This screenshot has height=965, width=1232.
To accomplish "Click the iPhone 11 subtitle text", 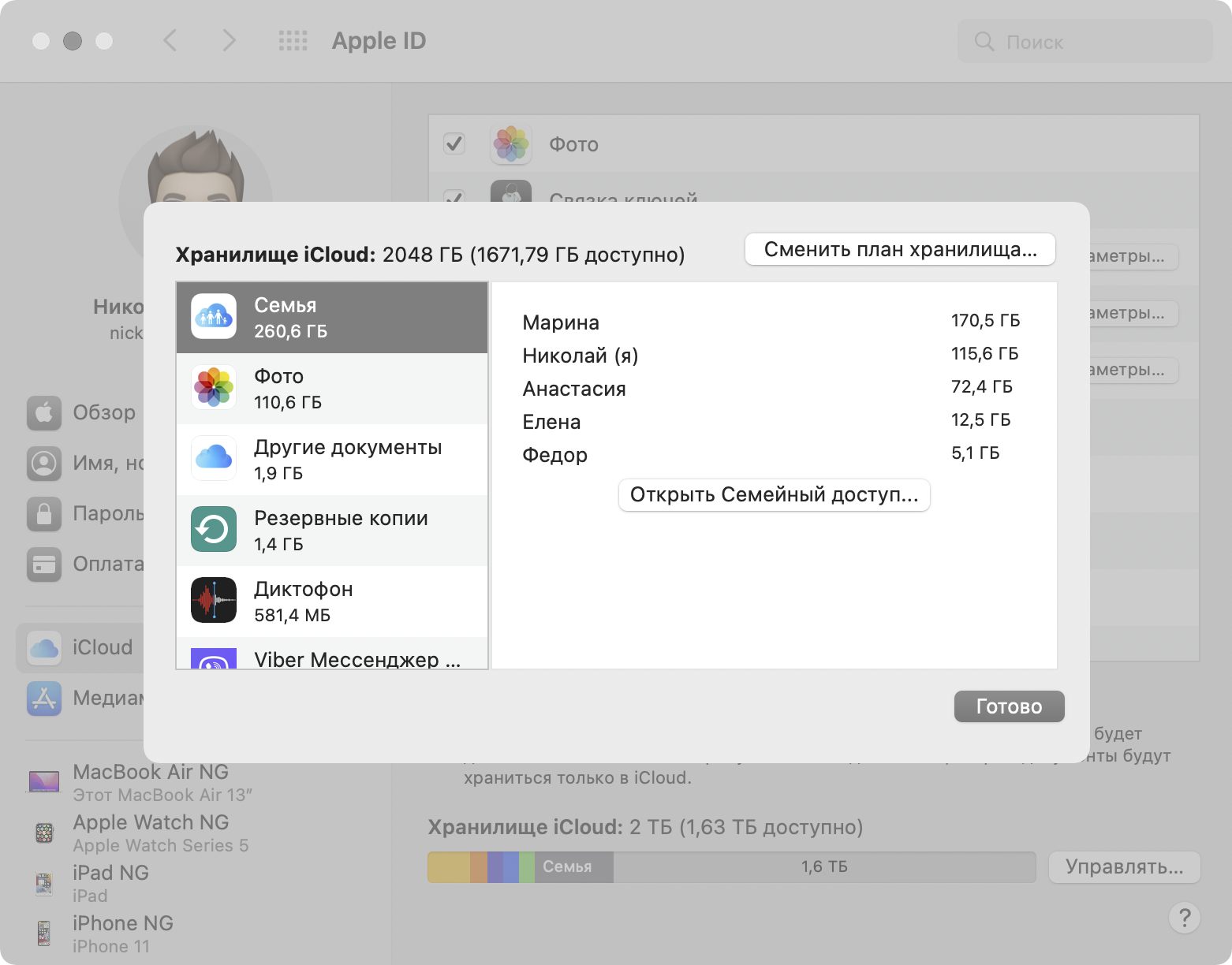I will click(111, 946).
